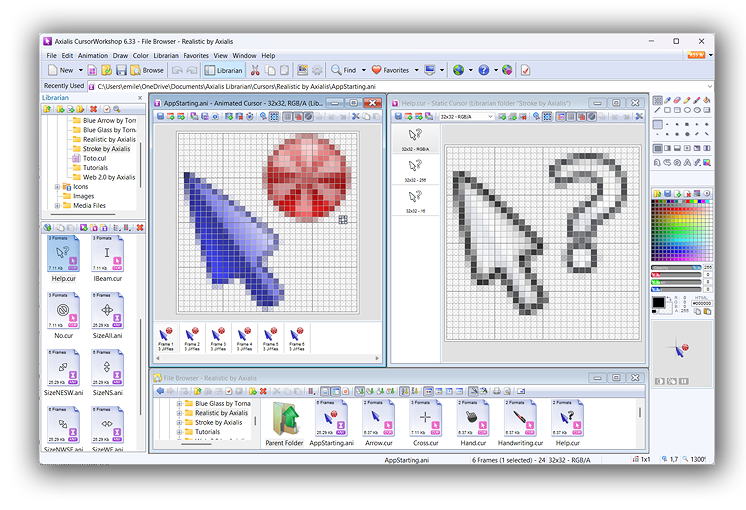Select the Paint Bucket fill tool

[x=706, y=101]
